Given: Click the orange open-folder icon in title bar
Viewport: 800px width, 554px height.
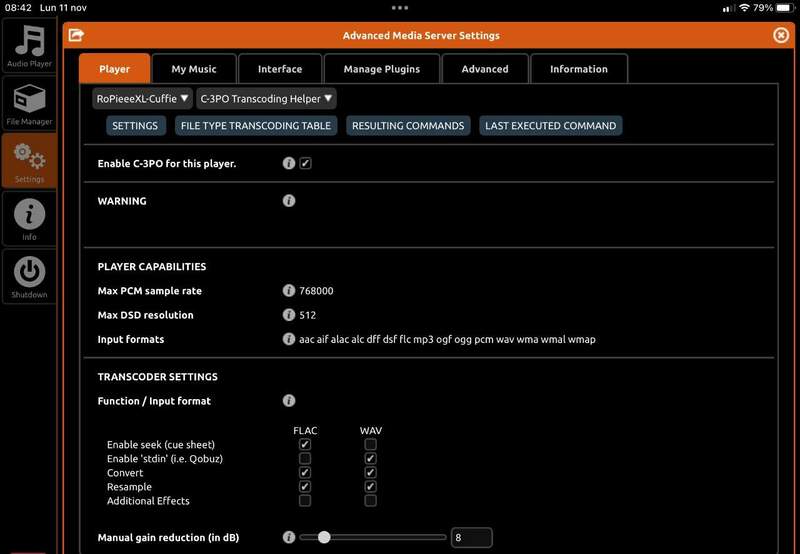Looking at the screenshot, I should tap(76, 35).
